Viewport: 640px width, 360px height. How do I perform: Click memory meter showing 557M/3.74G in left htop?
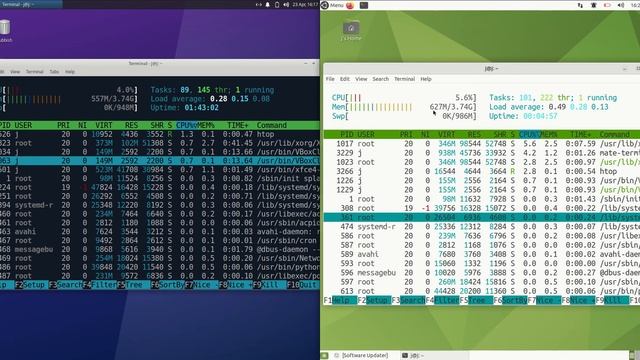[x=69, y=99]
